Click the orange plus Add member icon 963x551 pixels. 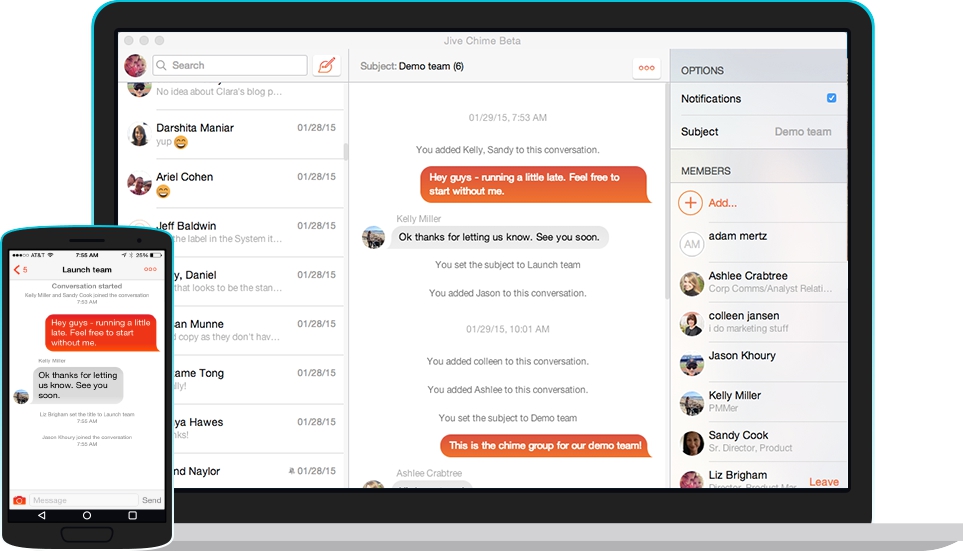[690, 203]
